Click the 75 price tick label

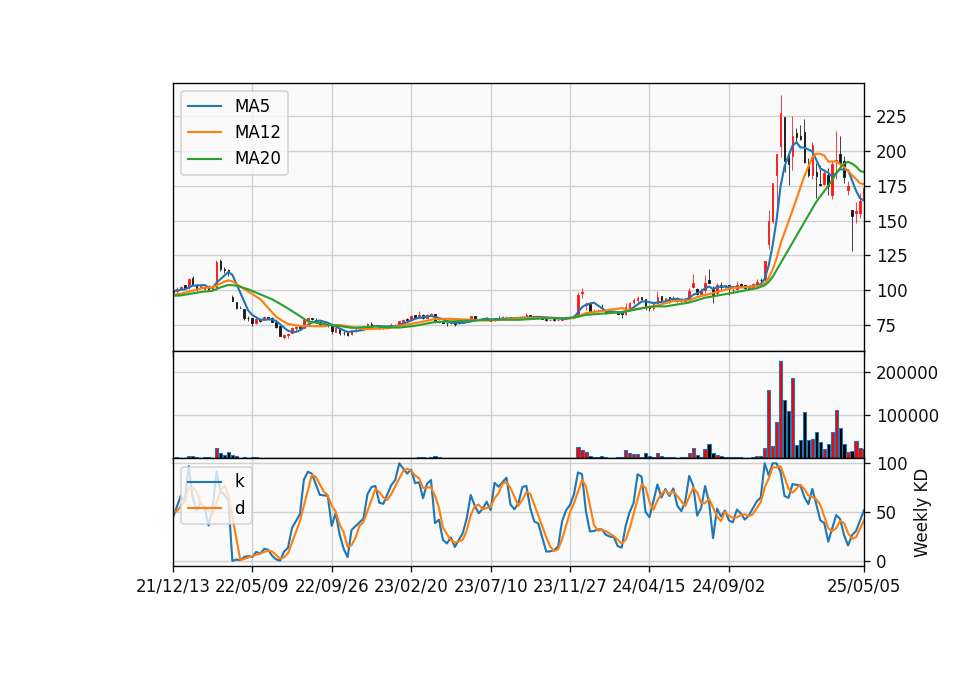[x=886, y=326]
